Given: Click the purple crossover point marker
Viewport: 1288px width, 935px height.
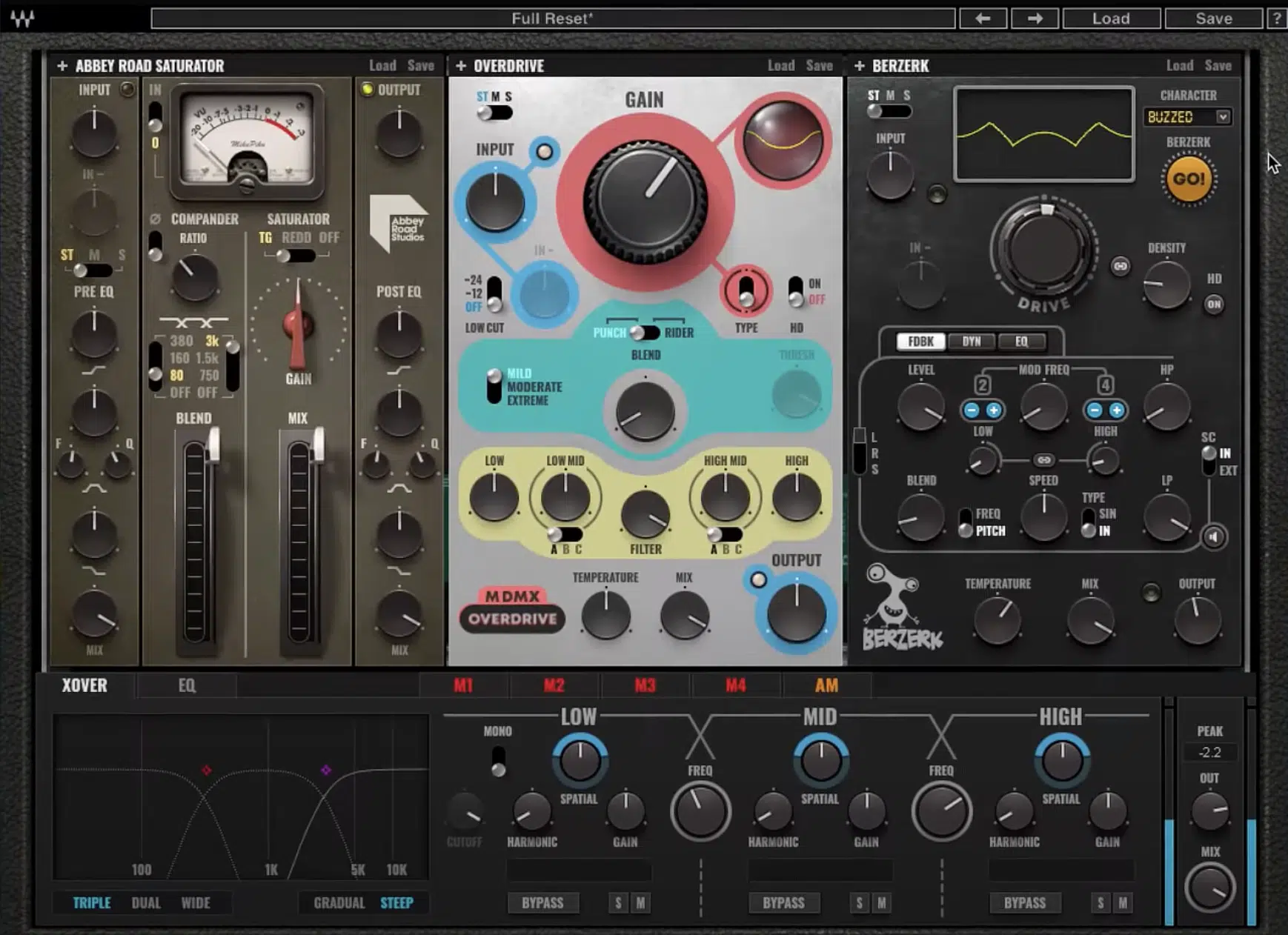Looking at the screenshot, I should click(326, 771).
